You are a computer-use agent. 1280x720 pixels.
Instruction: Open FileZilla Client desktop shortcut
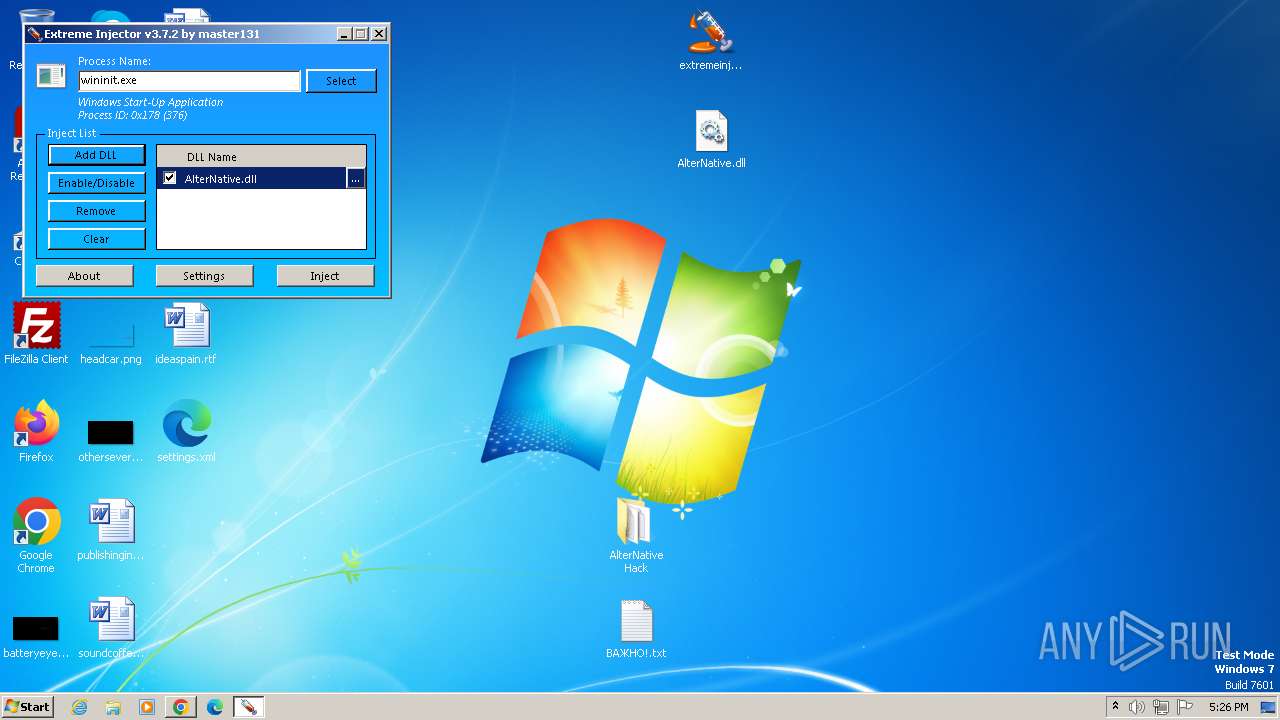tap(36, 334)
